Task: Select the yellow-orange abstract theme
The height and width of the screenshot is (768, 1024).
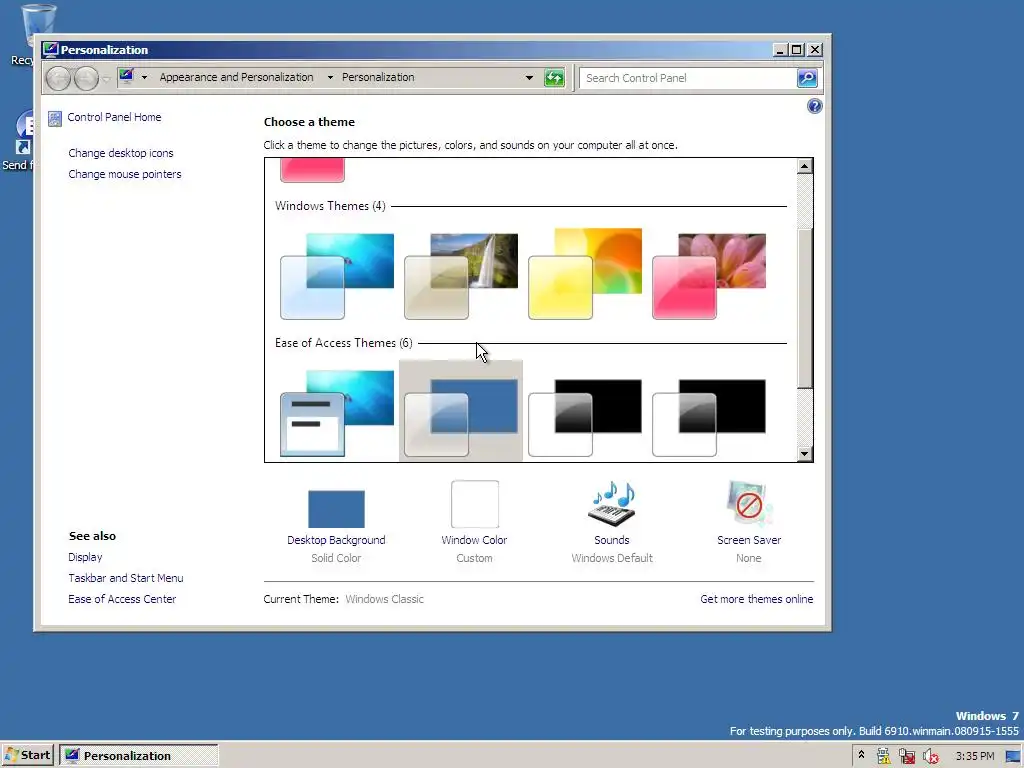Action: click(x=585, y=274)
